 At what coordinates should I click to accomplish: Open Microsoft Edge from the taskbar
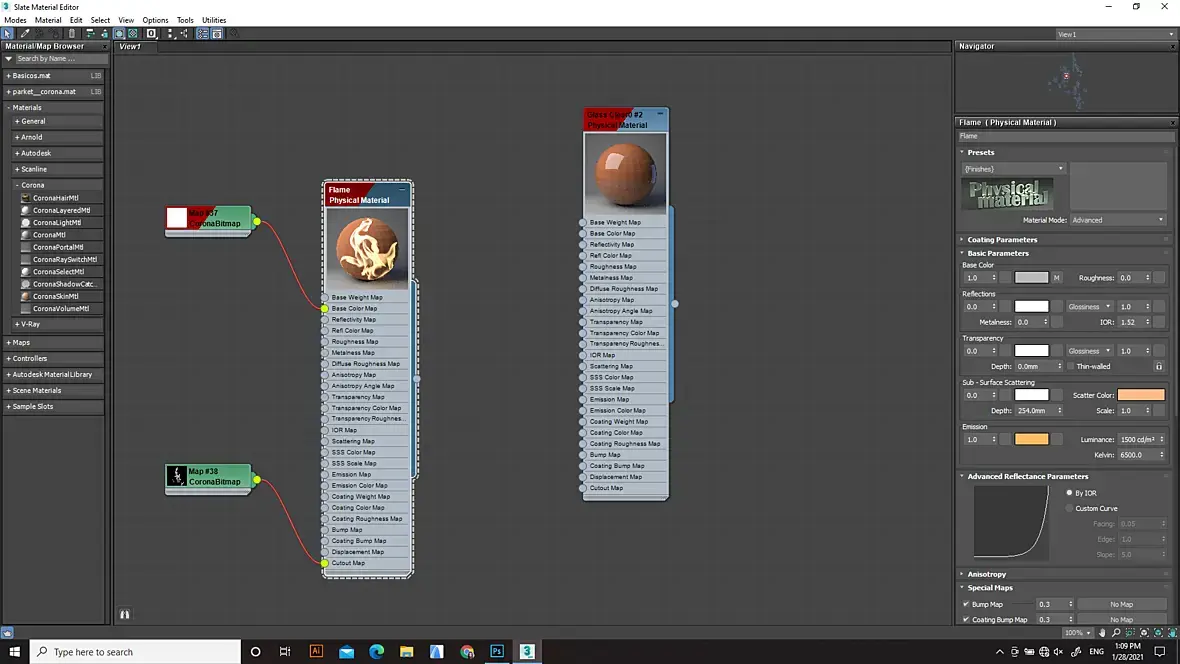coord(376,651)
